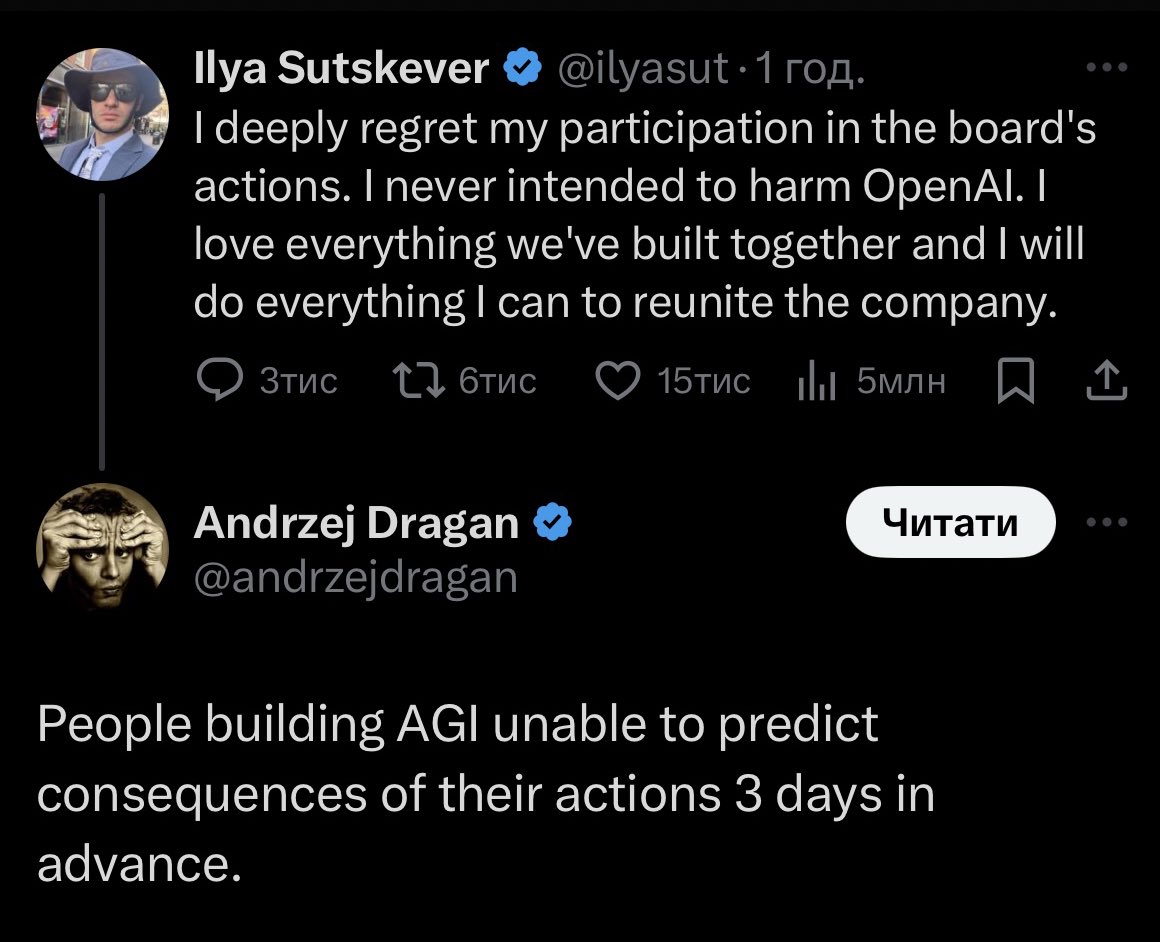Open the @ilyasut handle link
1160x942 pixels.
(x=642, y=69)
